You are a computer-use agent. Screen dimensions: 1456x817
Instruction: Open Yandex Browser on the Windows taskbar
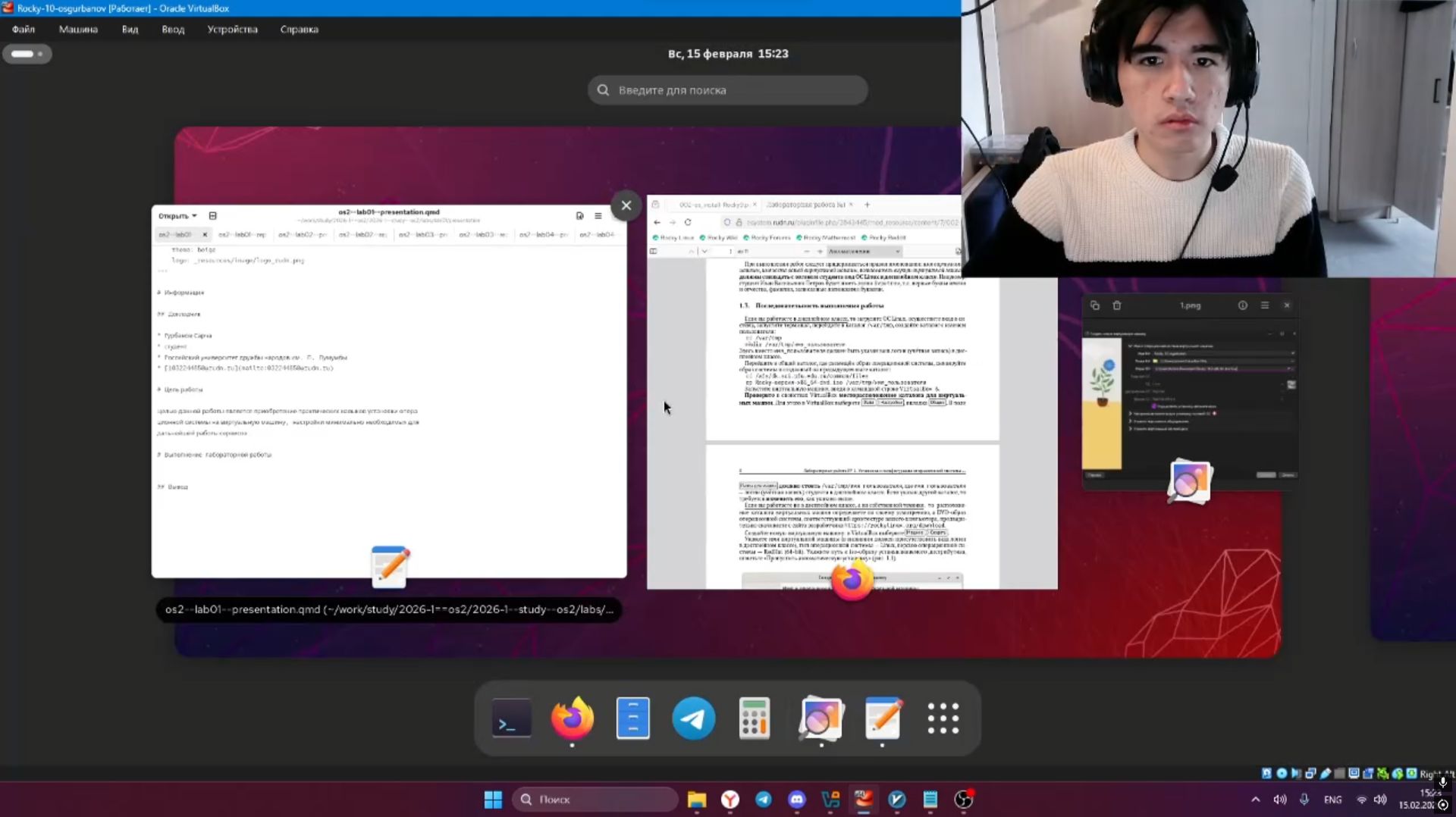(730, 800)
